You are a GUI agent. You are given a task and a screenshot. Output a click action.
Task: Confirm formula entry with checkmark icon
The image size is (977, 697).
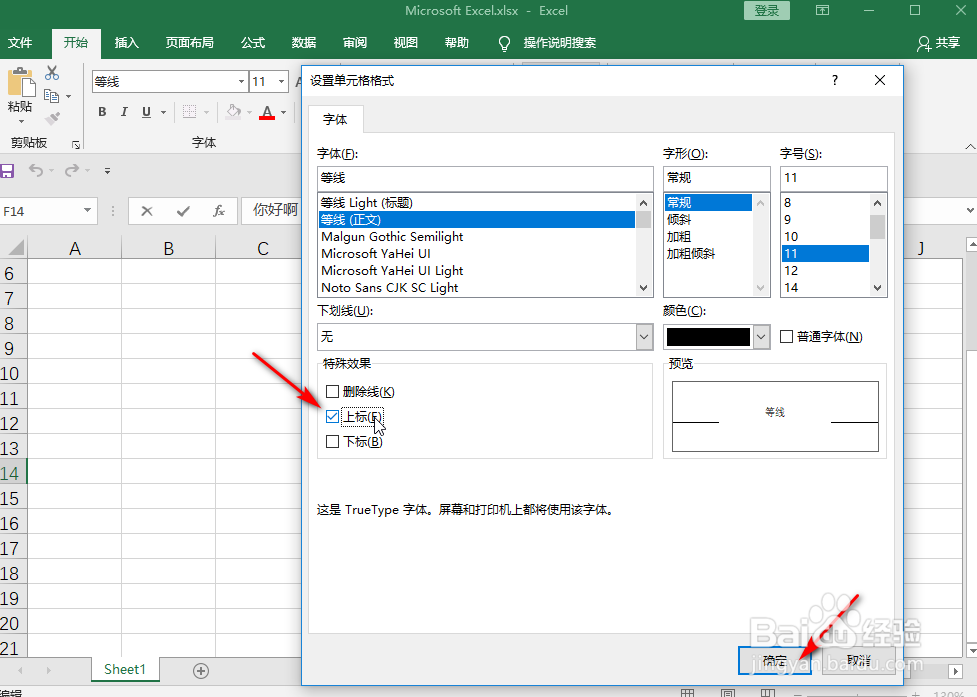183,211
